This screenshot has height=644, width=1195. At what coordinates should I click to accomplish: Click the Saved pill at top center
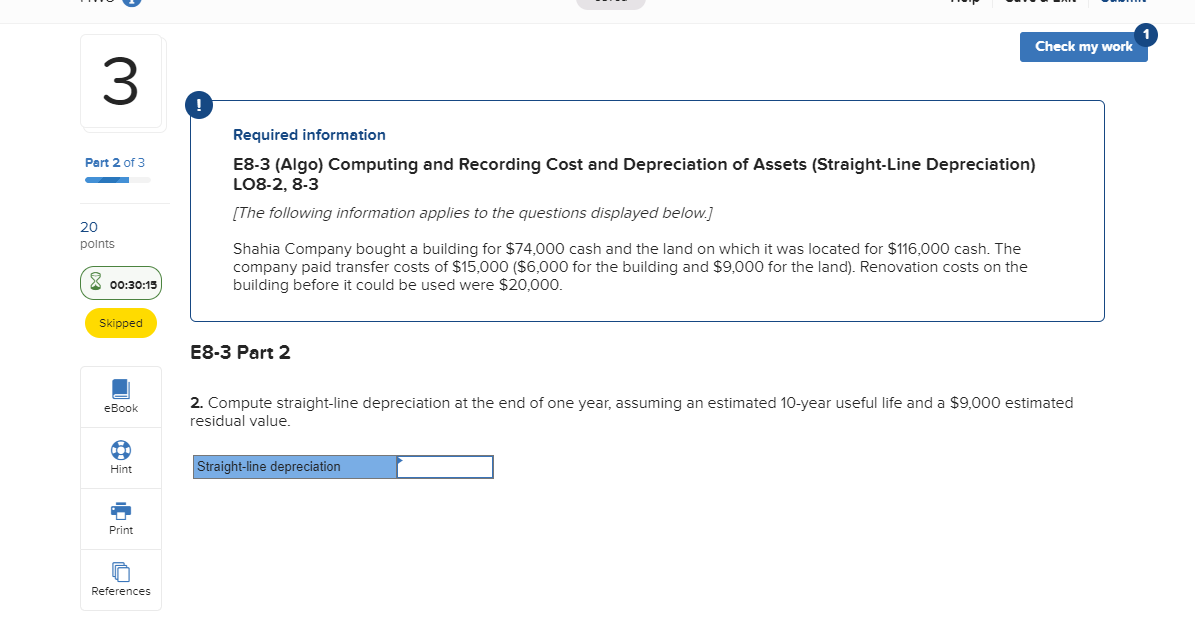pyautogui.click(x=610, y=2)
